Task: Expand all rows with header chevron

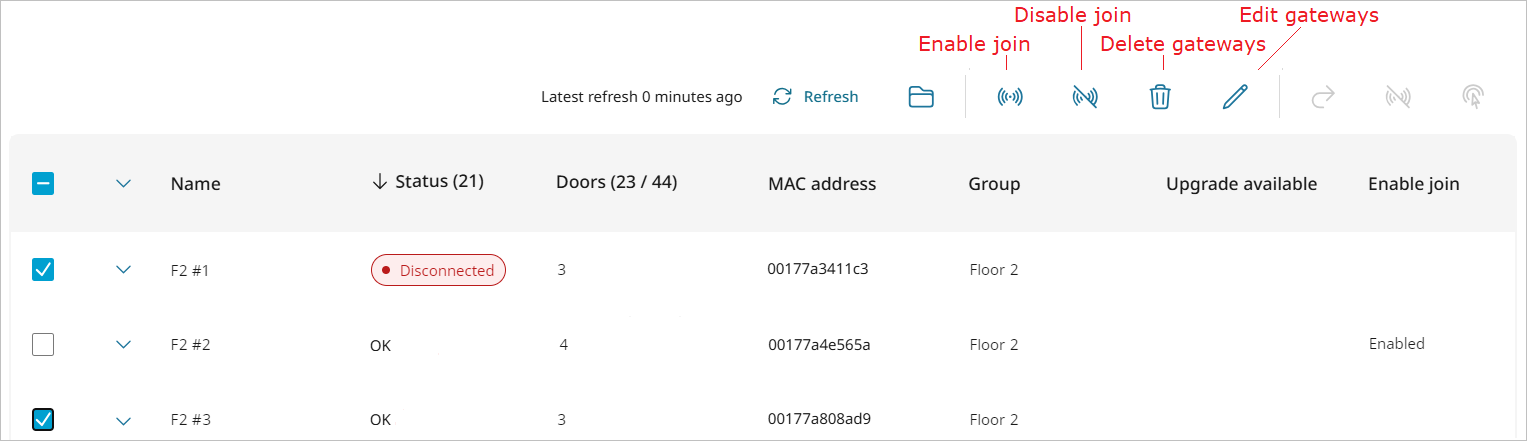Action: pos(124,184)
